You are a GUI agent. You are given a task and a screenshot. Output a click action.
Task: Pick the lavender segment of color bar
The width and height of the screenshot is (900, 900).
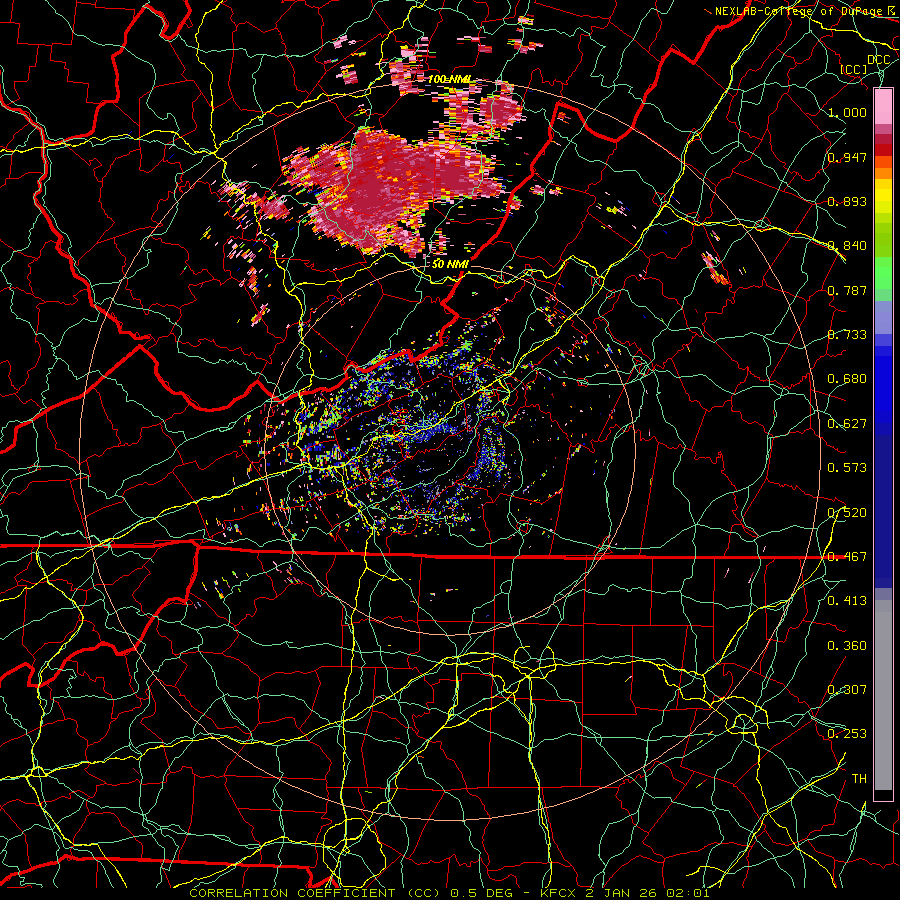click(883, 317)
